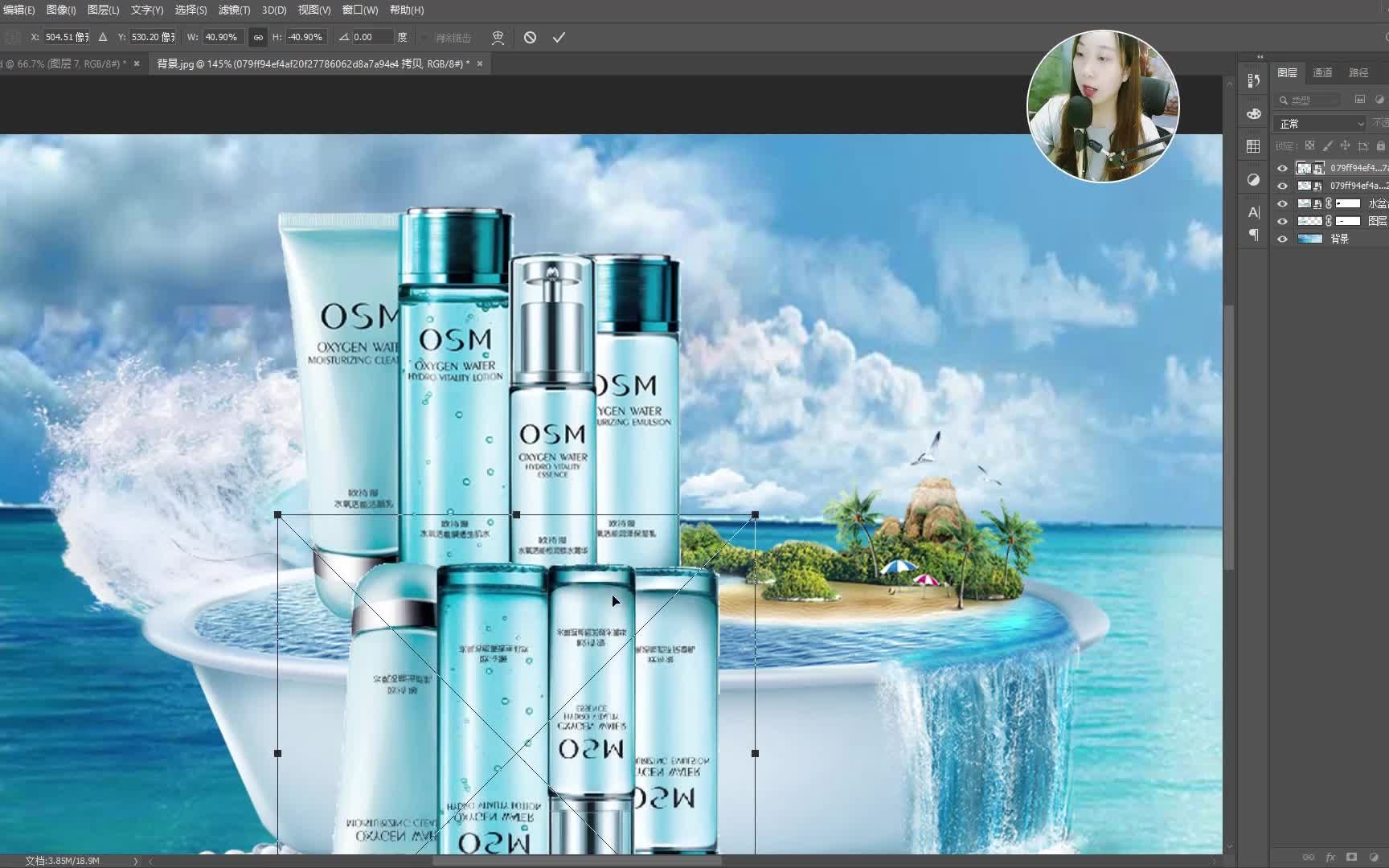Create new adjustment layer icon
This screenshot has width=1389, height=868.
pyautogui.click(x=1374, y=858)
